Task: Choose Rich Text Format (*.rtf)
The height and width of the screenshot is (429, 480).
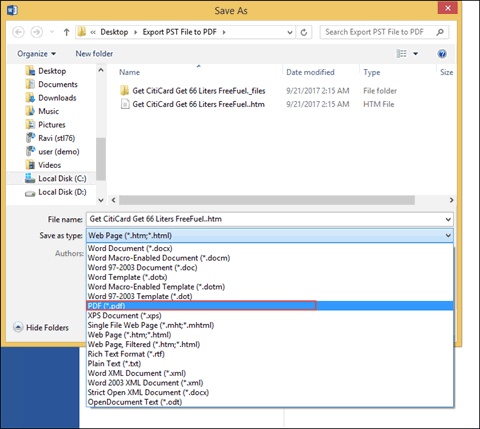Action: point(270,354)
